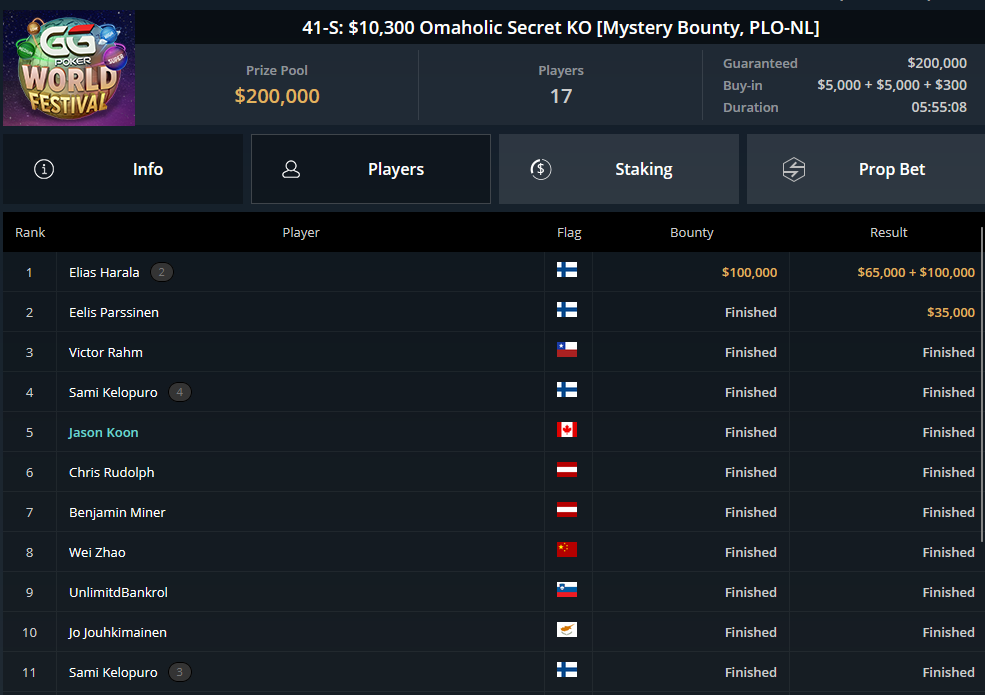985x695 pixels.
Task: Select Sami Kelopuro in rank 11
Action: pos(113,672)
